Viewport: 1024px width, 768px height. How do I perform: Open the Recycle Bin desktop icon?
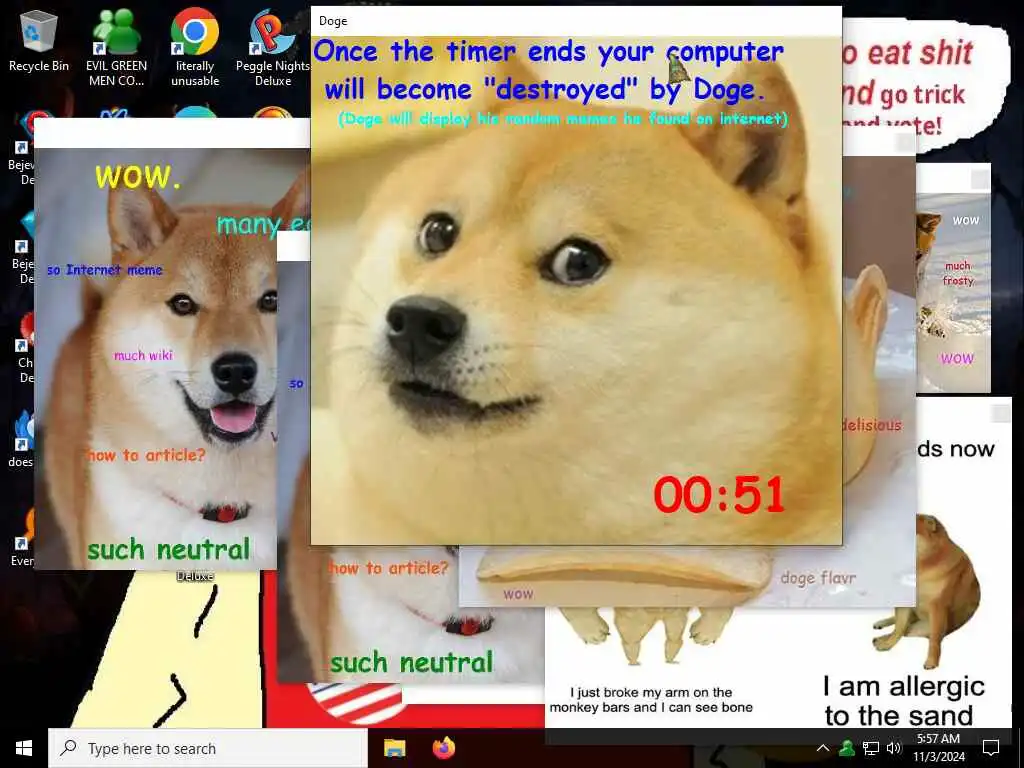[39, 40]
